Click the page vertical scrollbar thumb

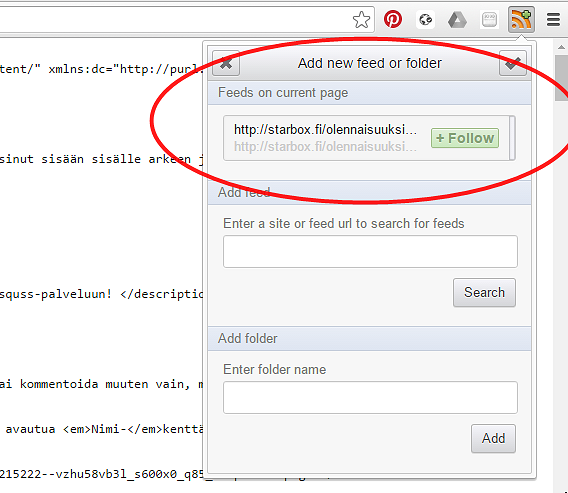pos(561,78)
